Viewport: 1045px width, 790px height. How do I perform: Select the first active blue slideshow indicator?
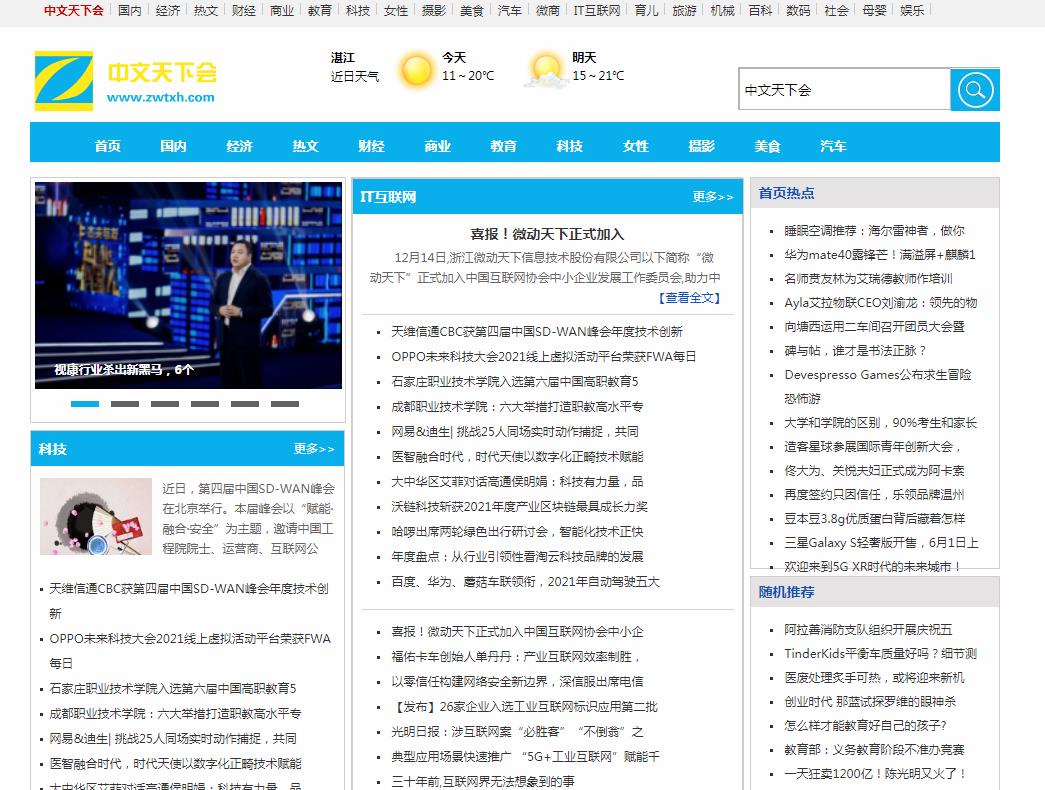[x=85, y=404]
